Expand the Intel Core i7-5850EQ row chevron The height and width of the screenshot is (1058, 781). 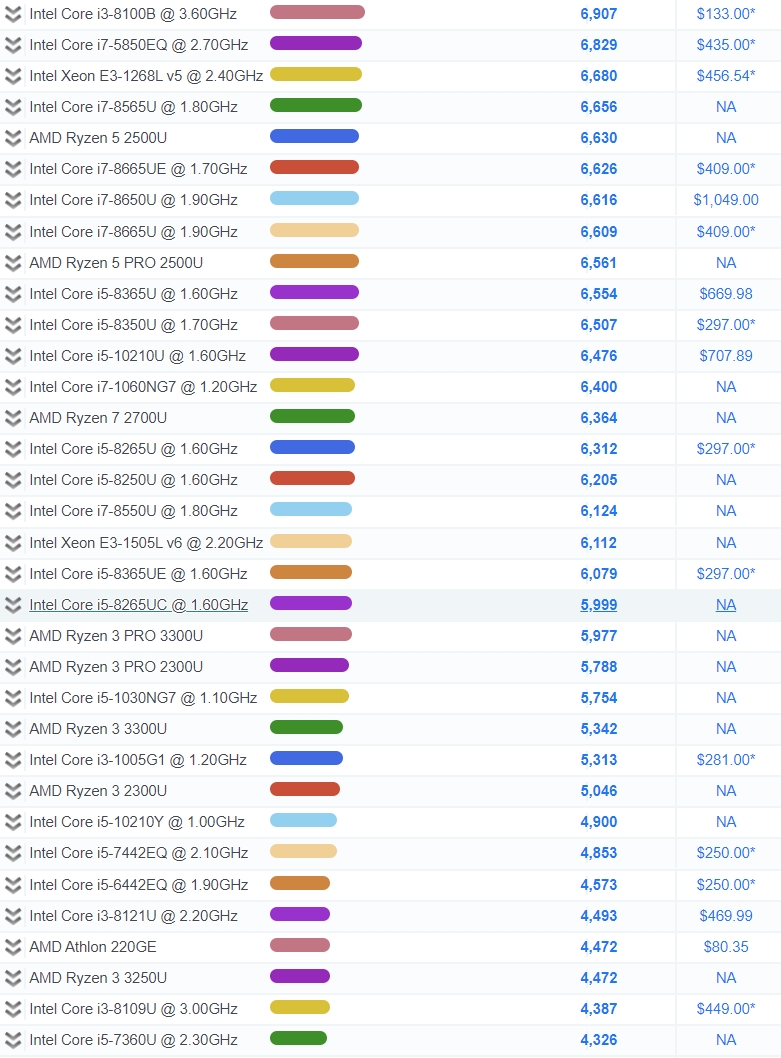click(x=13, y=45)
